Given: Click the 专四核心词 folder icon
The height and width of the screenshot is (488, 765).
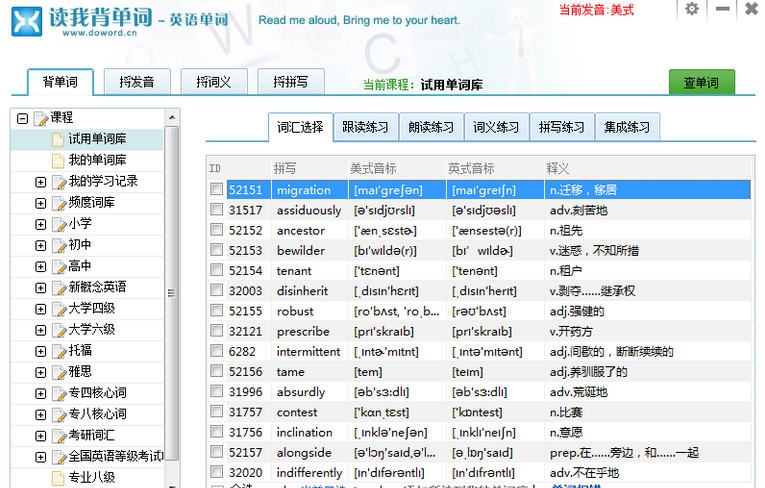Looking at the screenshot, I should (59, 394).
